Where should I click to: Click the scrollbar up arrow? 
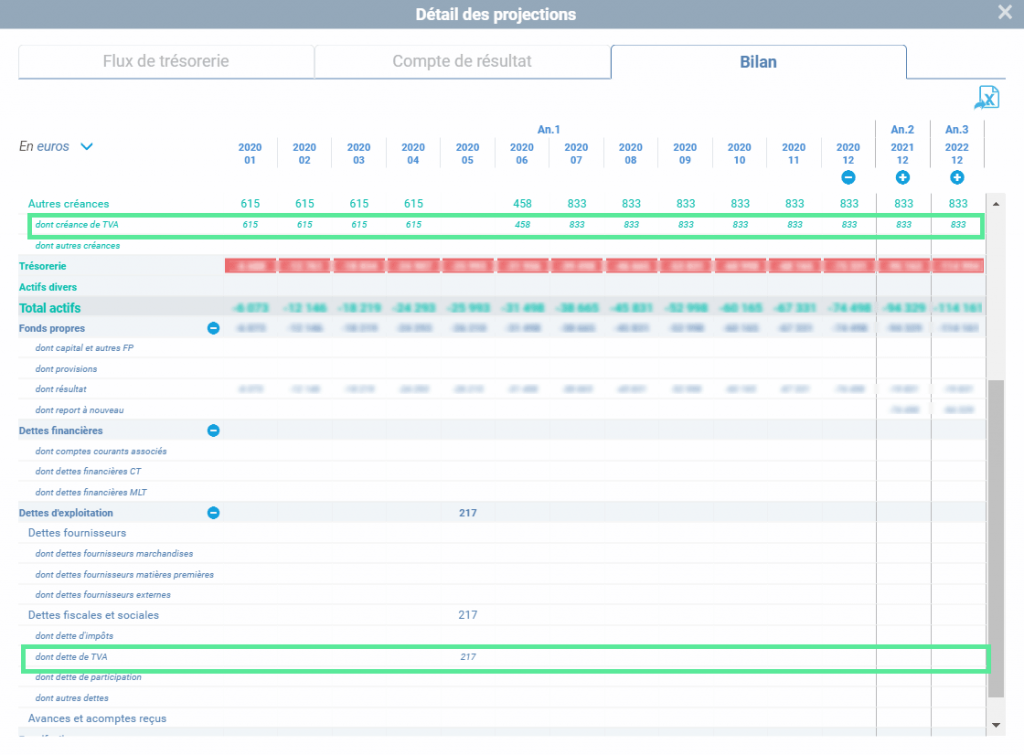pos(996,204)
